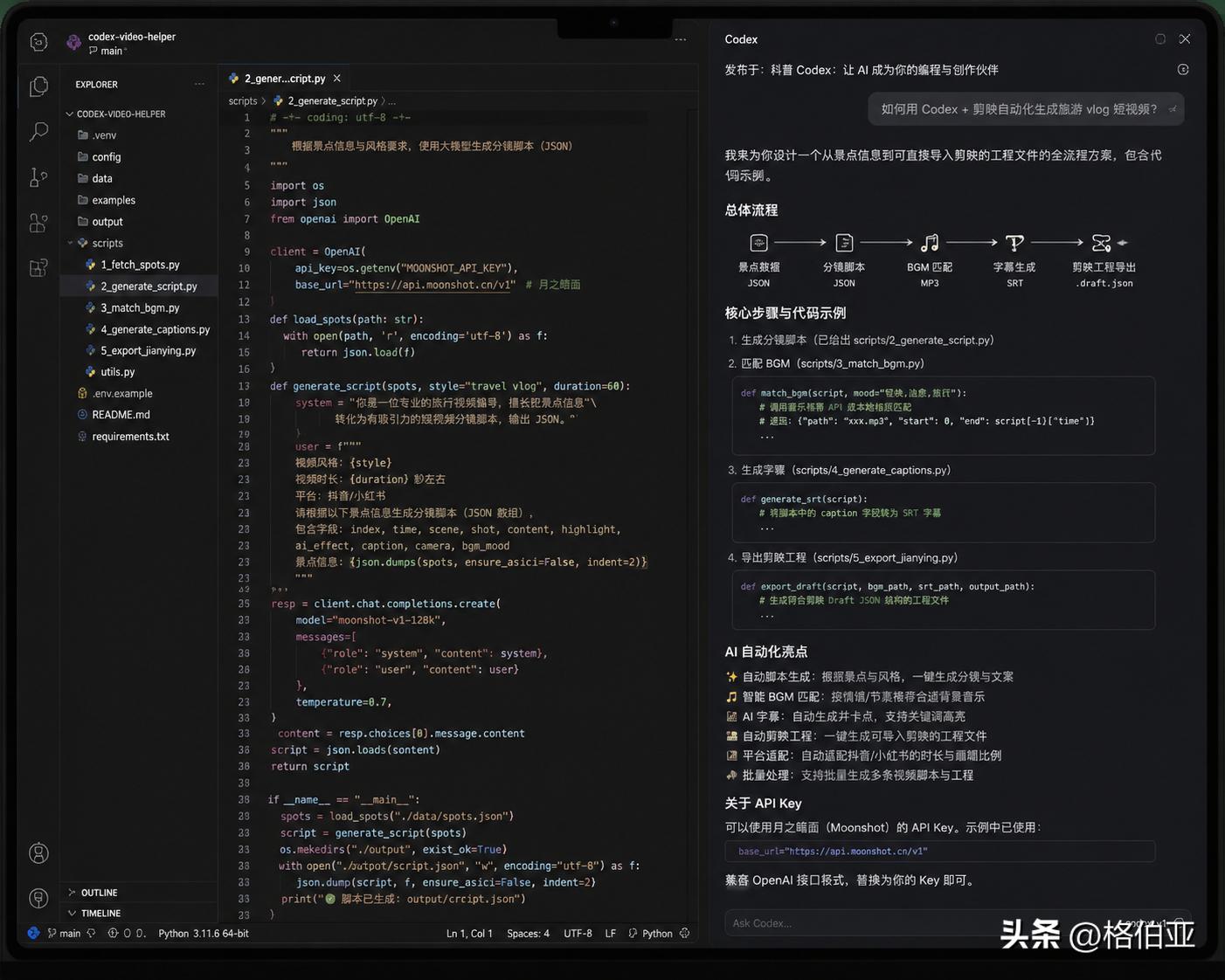Click the 'temperature=0.7,' line in the editor

343,702
